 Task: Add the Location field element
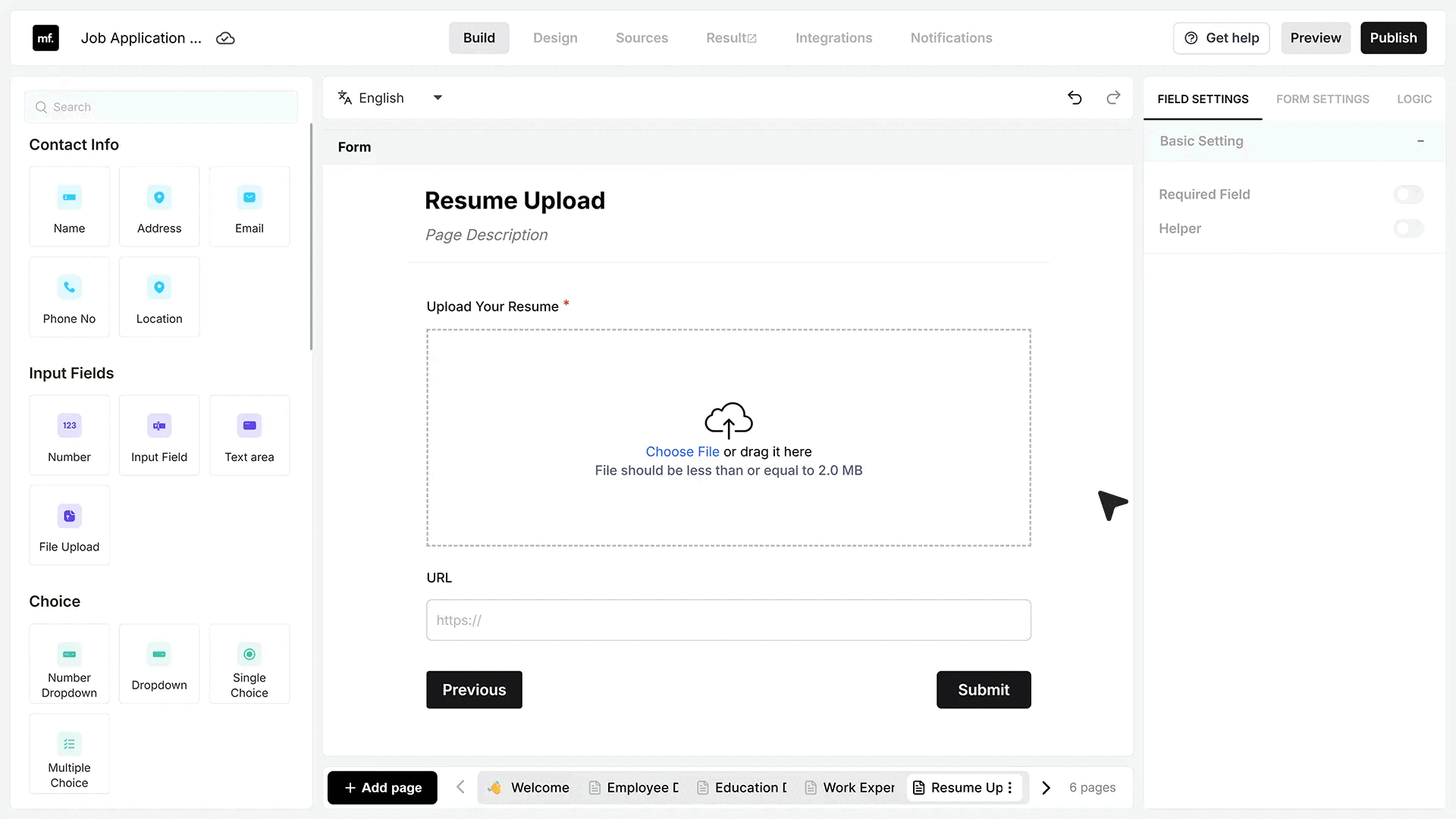pyautogui.click(x=159, y=297)
